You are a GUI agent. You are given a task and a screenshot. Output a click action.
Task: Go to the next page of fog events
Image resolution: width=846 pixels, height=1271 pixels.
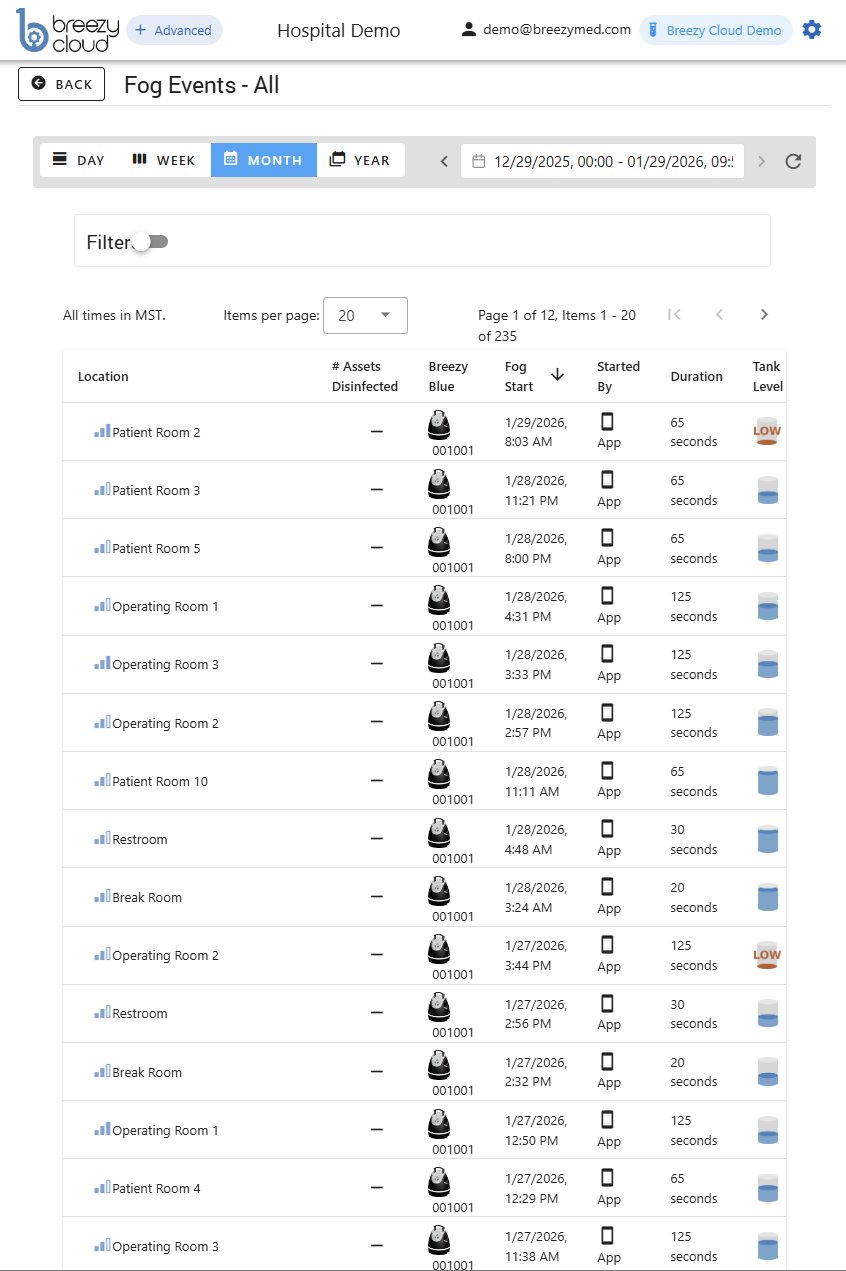764,314
